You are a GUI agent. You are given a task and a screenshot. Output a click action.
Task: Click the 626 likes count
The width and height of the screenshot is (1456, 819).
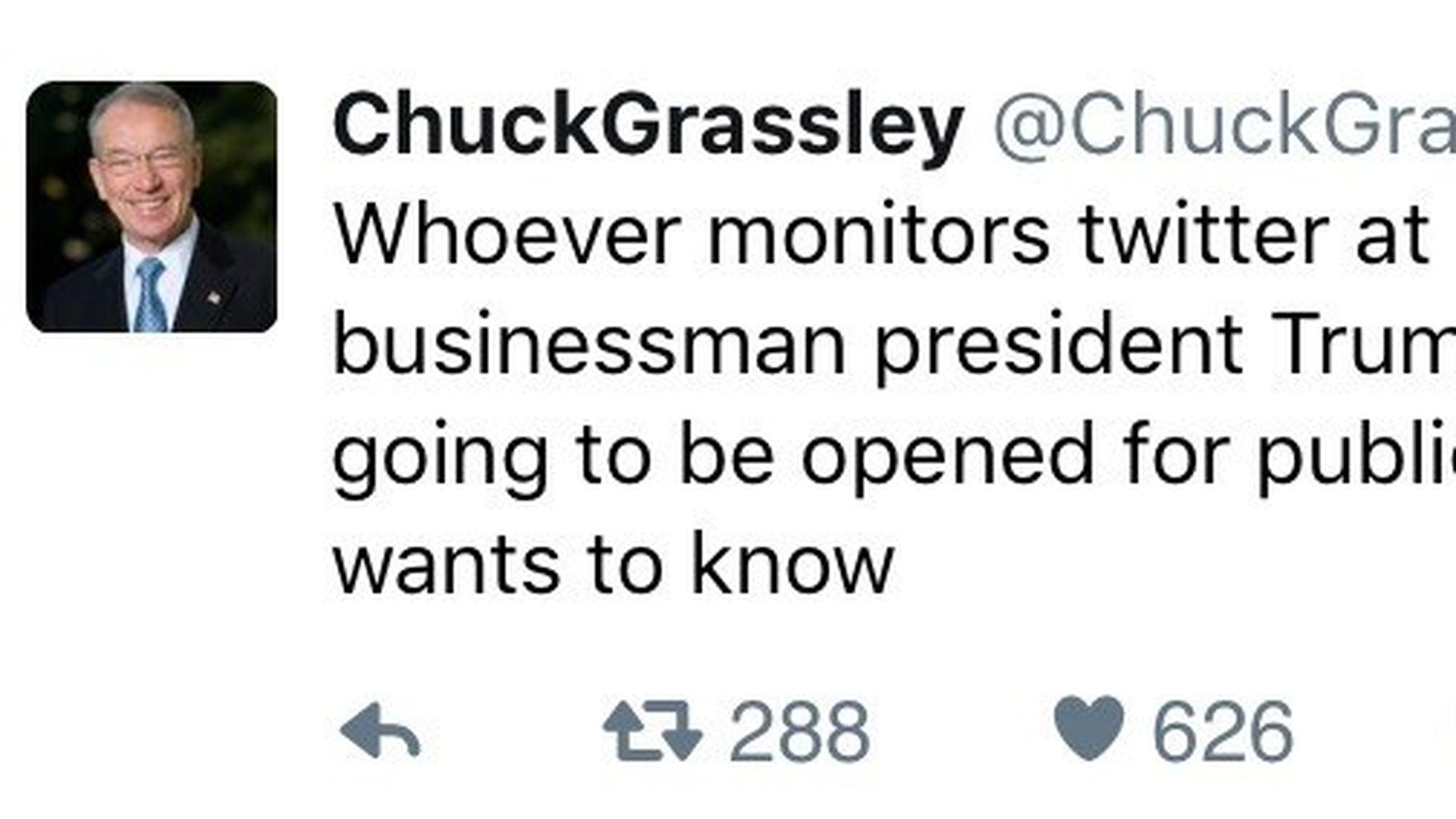1222,732
